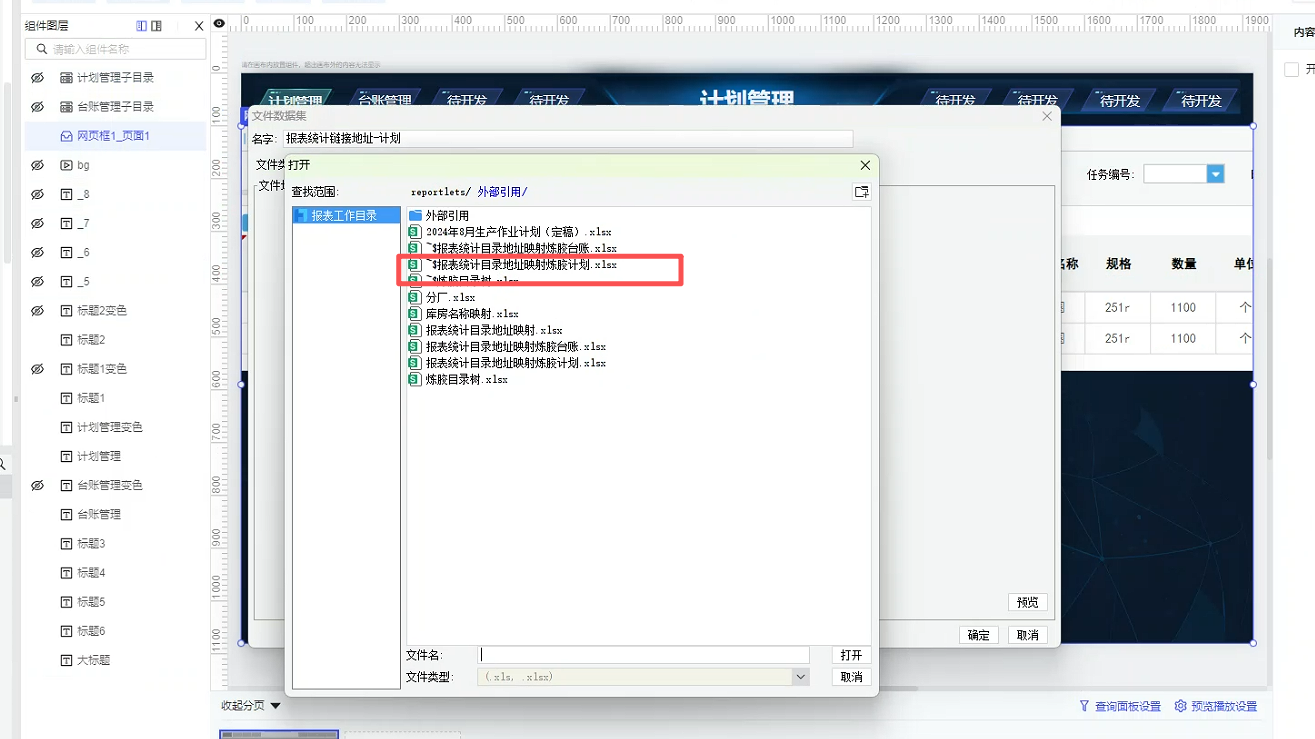1315x739 pixels.
Task: Toggle visibility of bg layer
Action: (37, 165)
